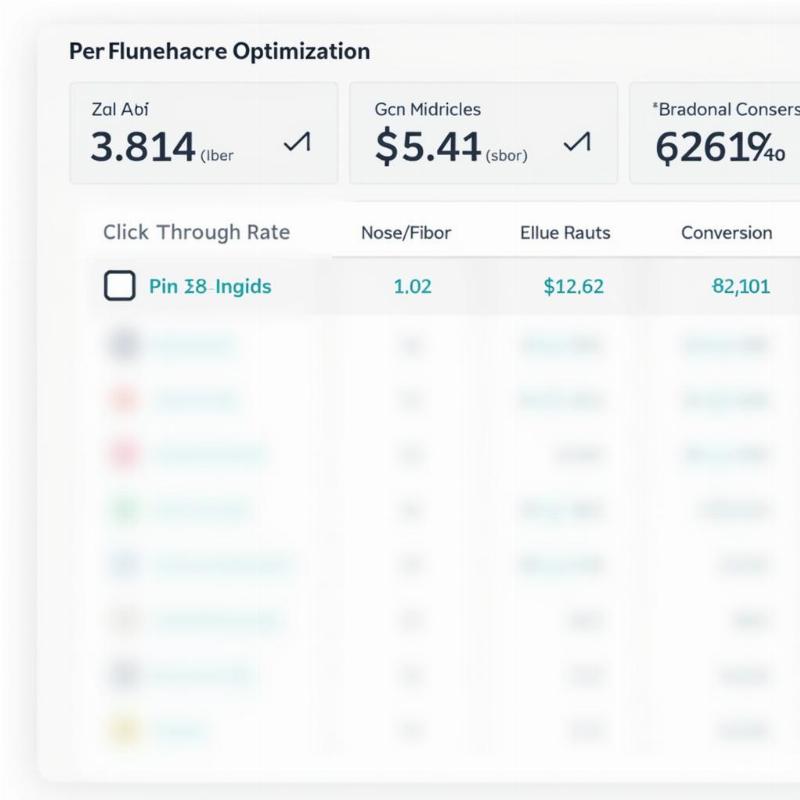Click the trend icon in Gcn Midricles card

(576, 144)
